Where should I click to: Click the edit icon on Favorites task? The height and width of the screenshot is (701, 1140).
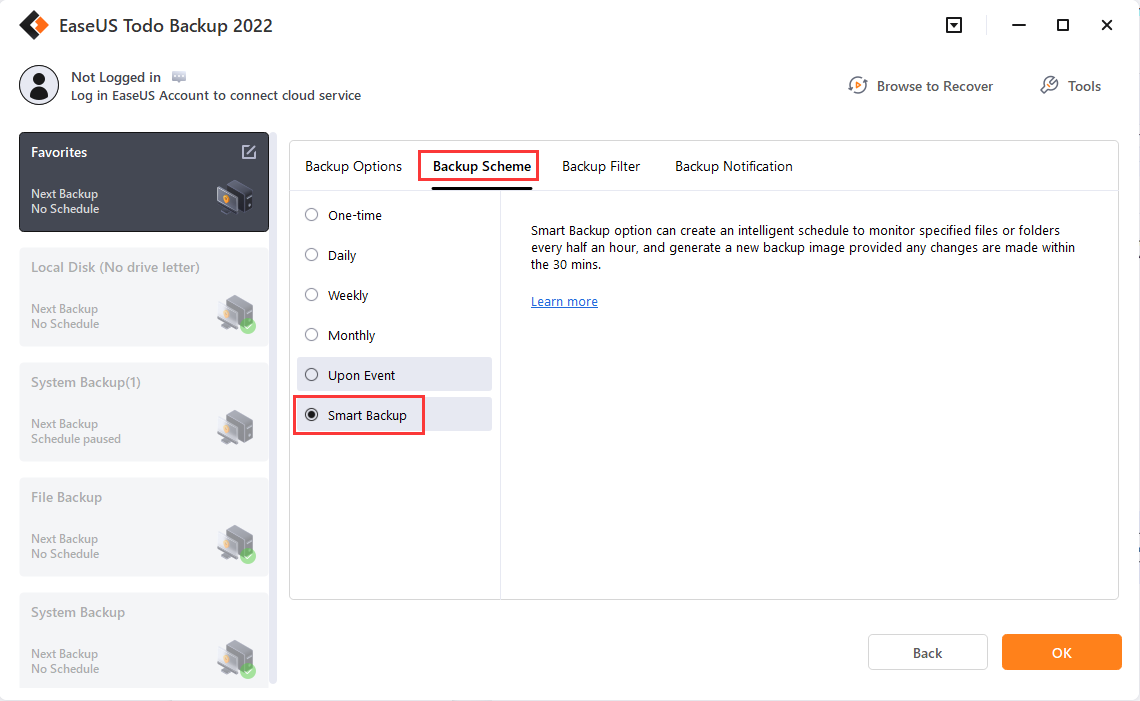pyautogui.click(x=249, y=152)
